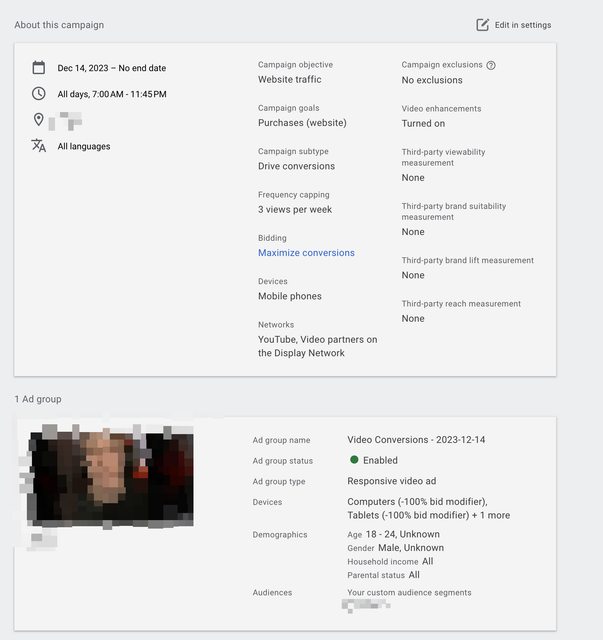Select the Video Conversions - 2023-12-14 ad group name
The width and height of the screenshot is (603, 640).
click(416, 440)
